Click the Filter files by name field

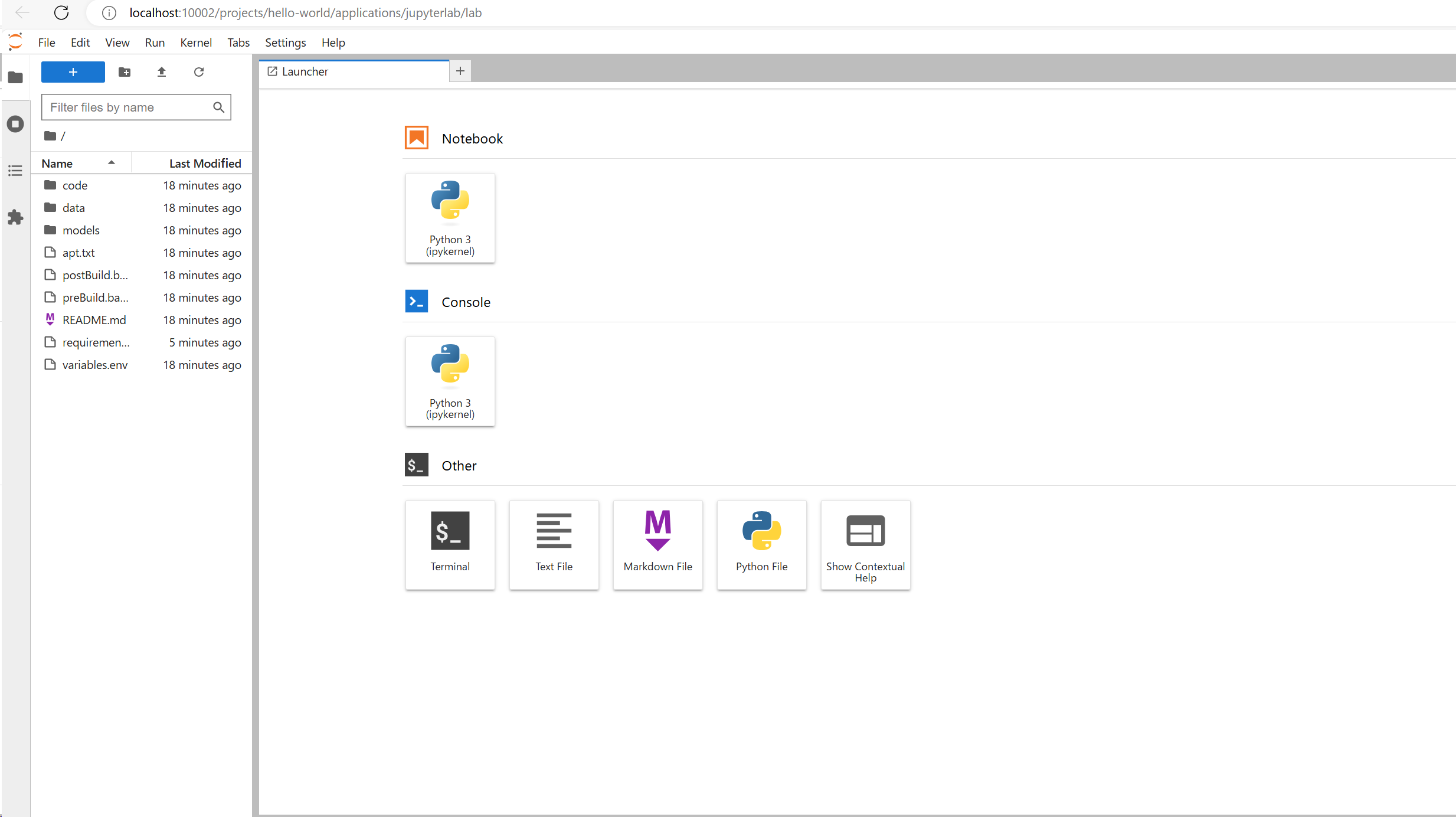(x=129, y=107)
